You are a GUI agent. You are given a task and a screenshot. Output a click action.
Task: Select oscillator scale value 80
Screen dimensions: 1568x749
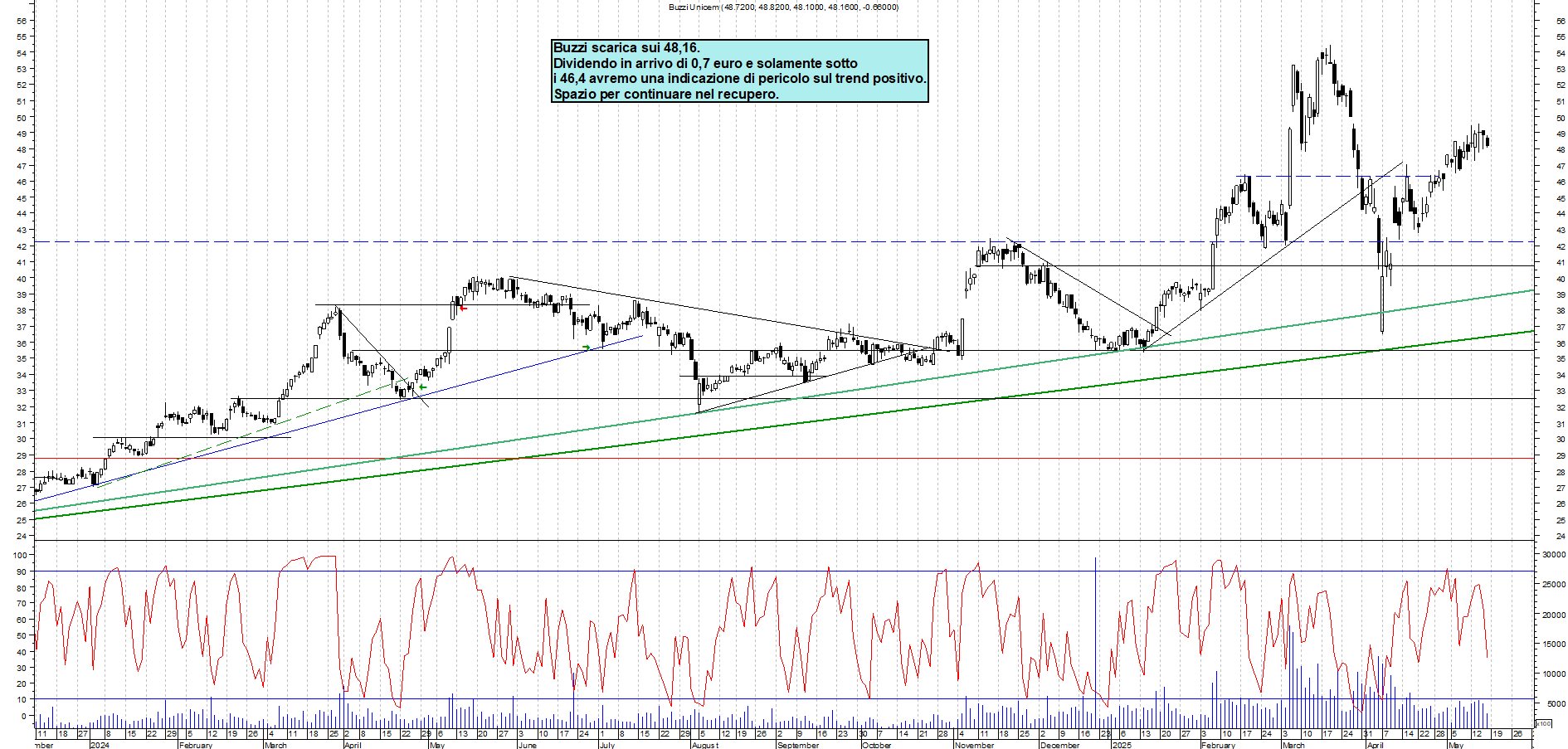pos(22,587)
